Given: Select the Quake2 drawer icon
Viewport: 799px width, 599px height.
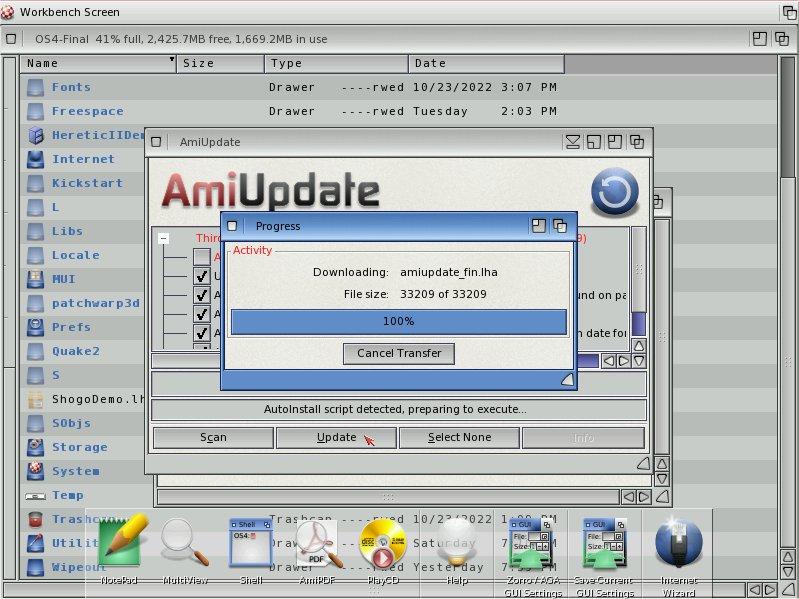Looking at the screenshot, I should point(35,351).
